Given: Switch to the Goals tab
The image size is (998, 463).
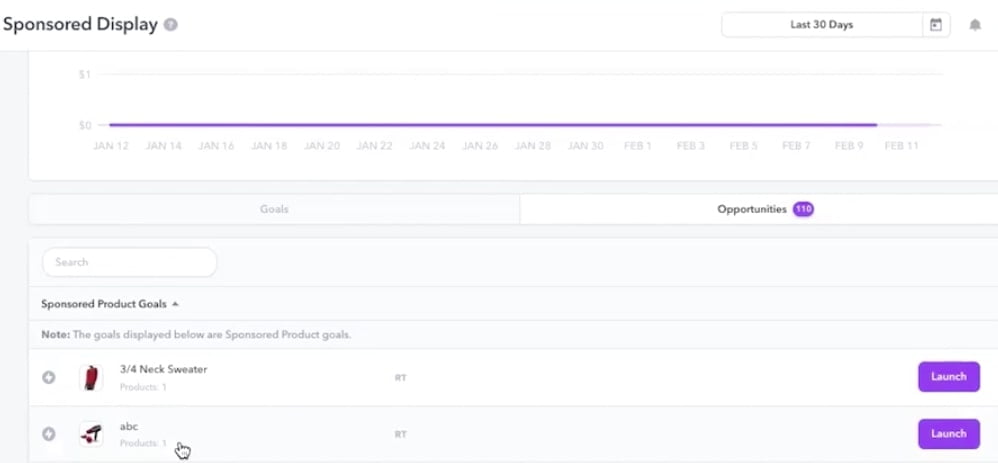Looking at the screenshot, I should tap(274, 209).
